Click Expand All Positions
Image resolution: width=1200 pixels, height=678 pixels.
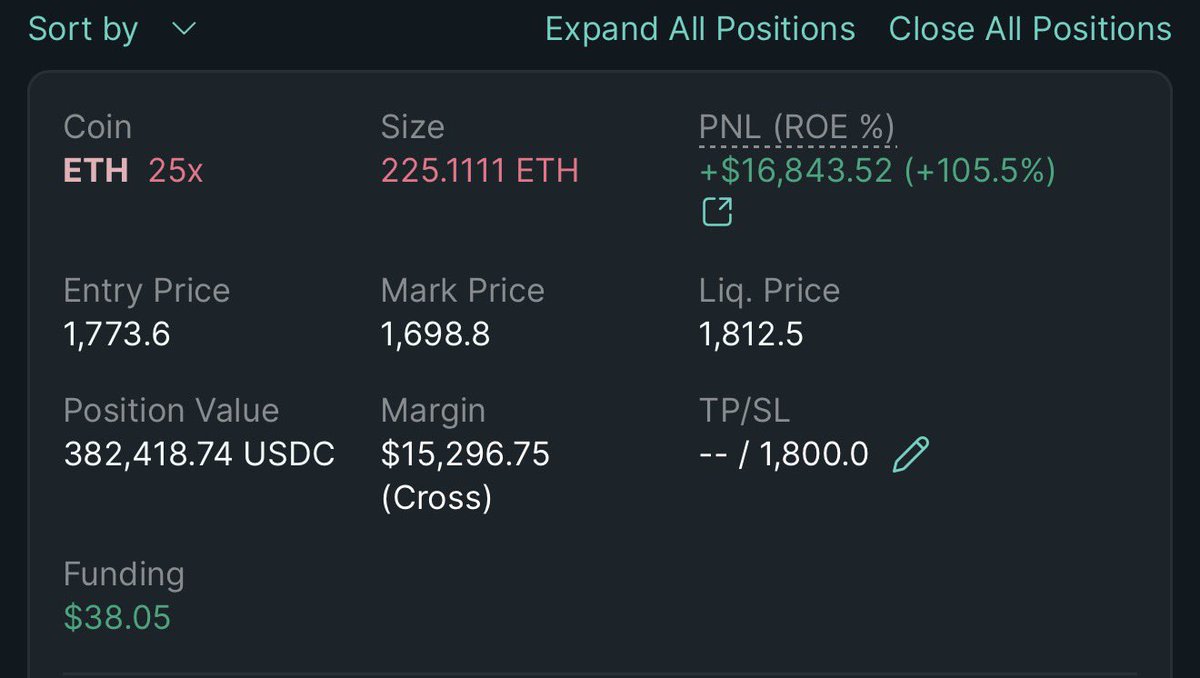click(x=700, y=29)
